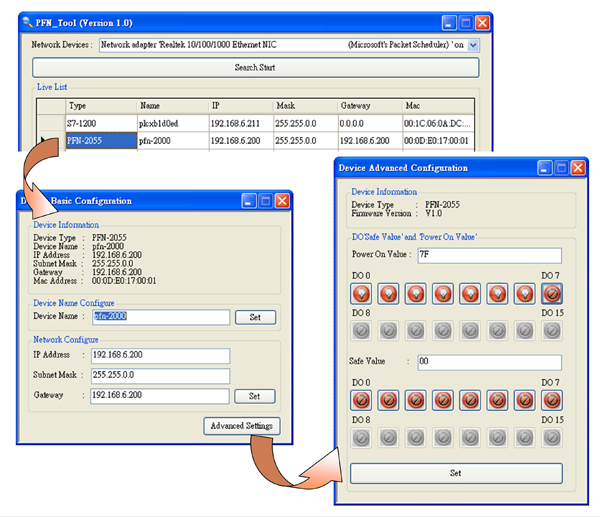Image resolution: width=600 pixels, height=517 pixels.
Task: Toggle Safe Value DO 0 output icon
Action: tap(361, 400)
